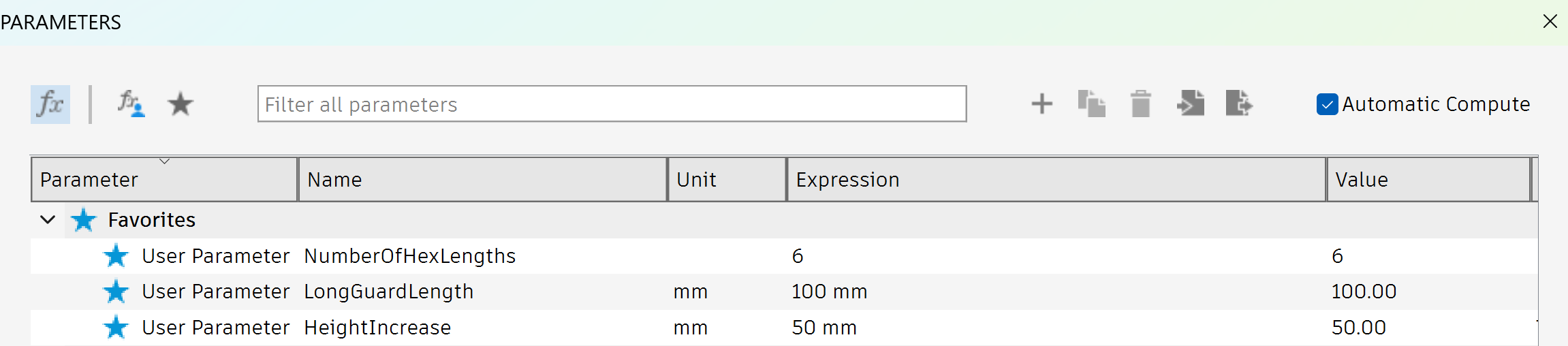Edit the LongGuardLength expression 100 mm
This screenshot has height=346, width=1568.
830,292
